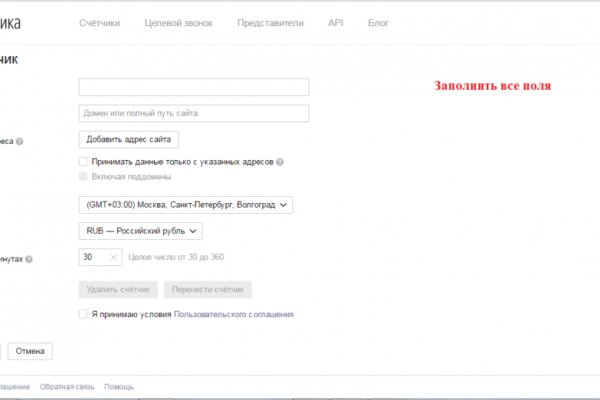Image resolution: width=600 pixels, height=400 pixels.
Task: Click the empty counter name text field
Action: pyautogui.click(x=193, y=87)
